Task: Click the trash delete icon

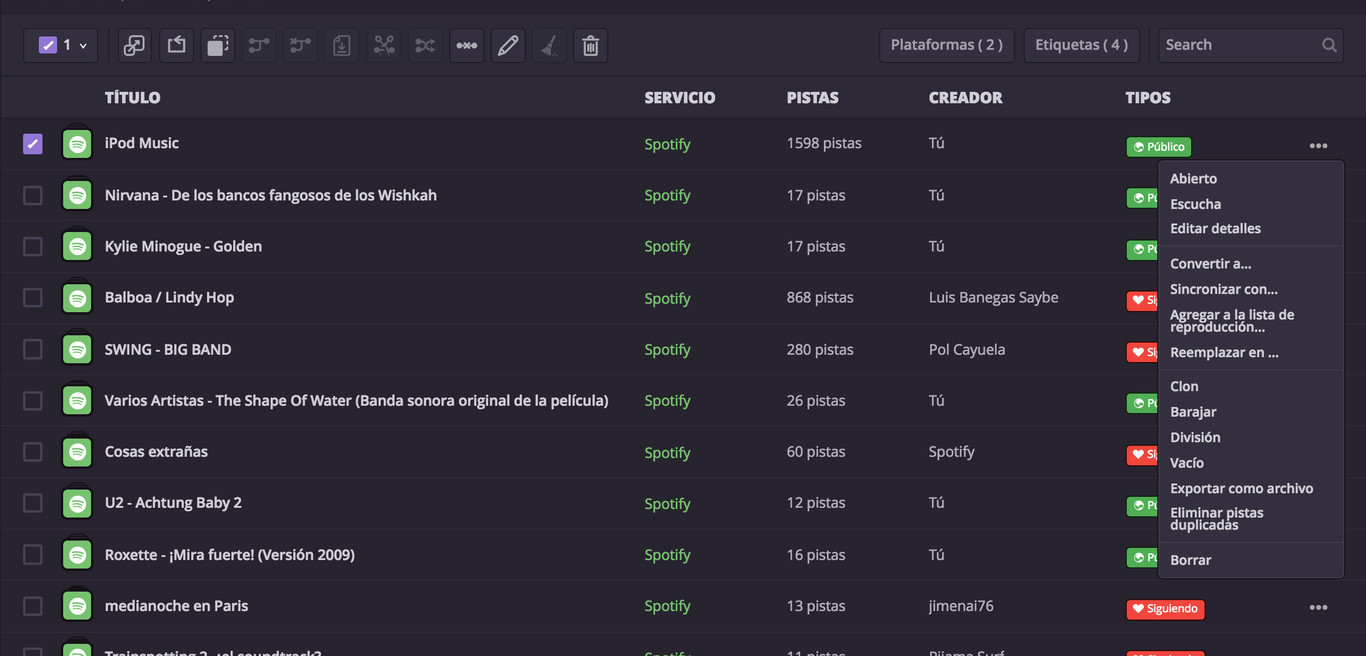Action: coord(590,45)
